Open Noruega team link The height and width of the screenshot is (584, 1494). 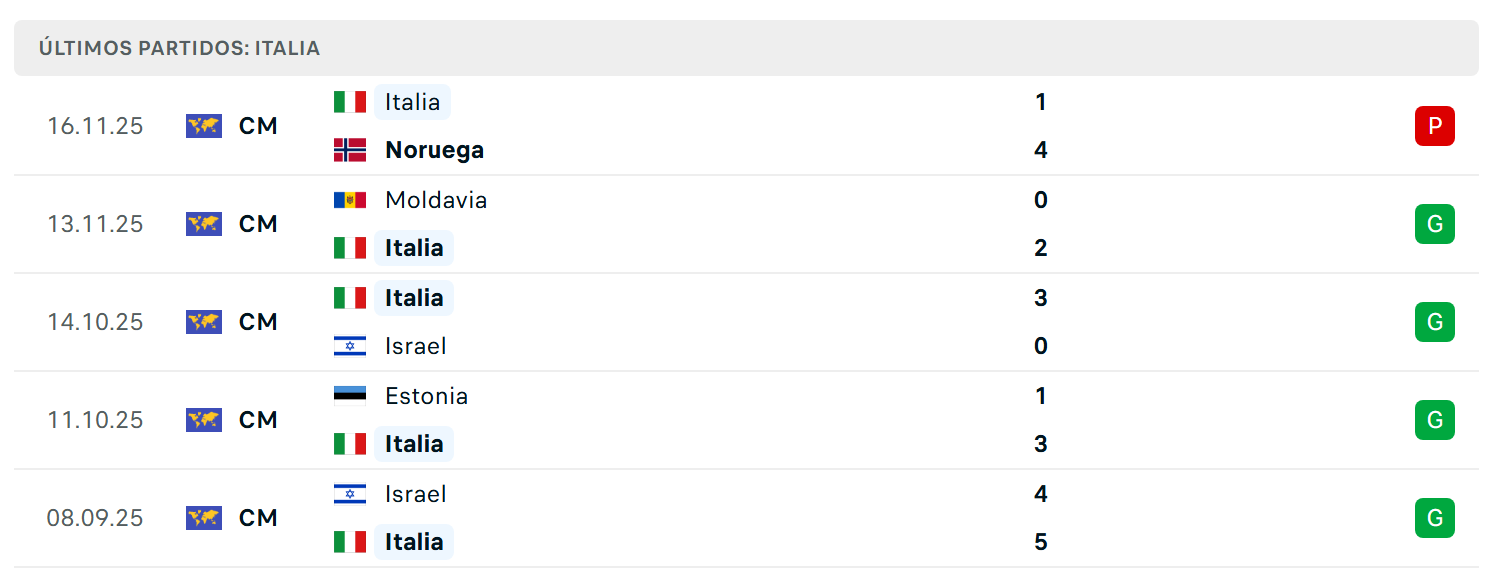pos(434,150)
